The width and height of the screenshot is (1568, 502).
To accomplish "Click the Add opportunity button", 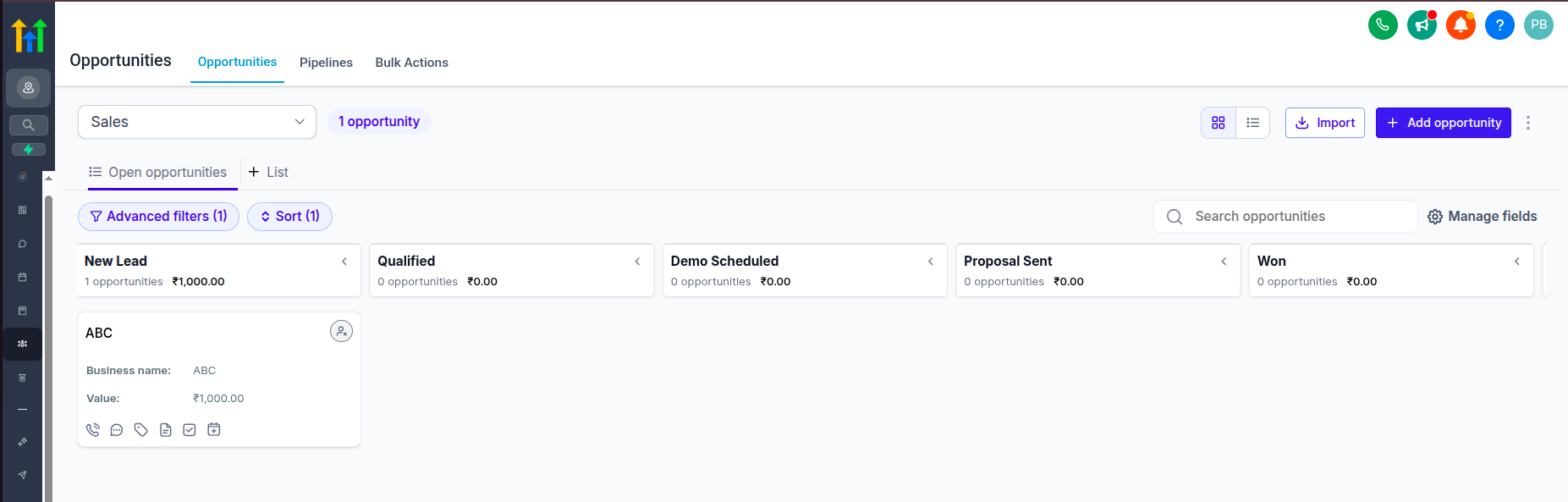I will [1444, 123].
